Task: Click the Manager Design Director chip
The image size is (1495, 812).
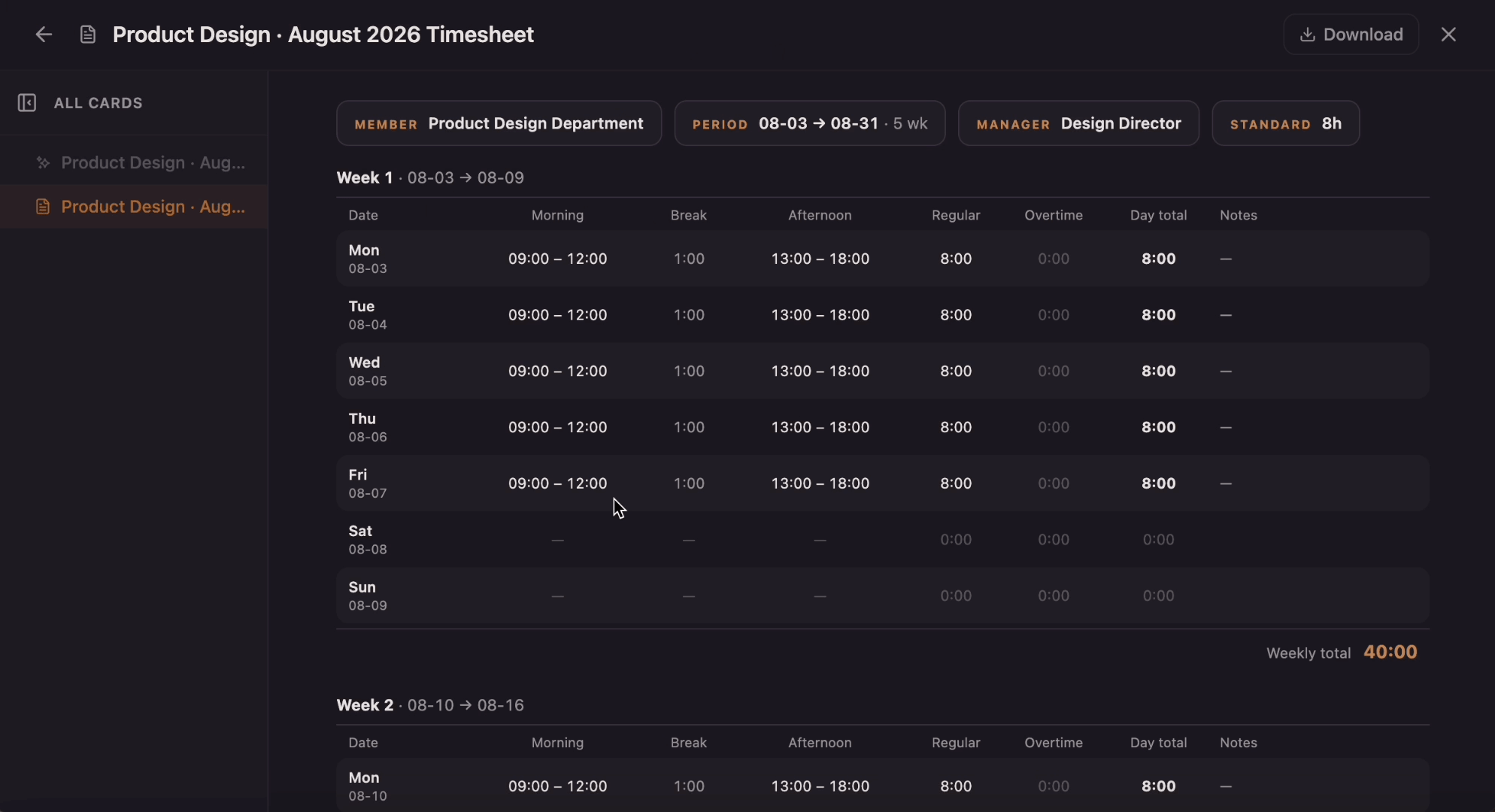Action: [1078, 123]
